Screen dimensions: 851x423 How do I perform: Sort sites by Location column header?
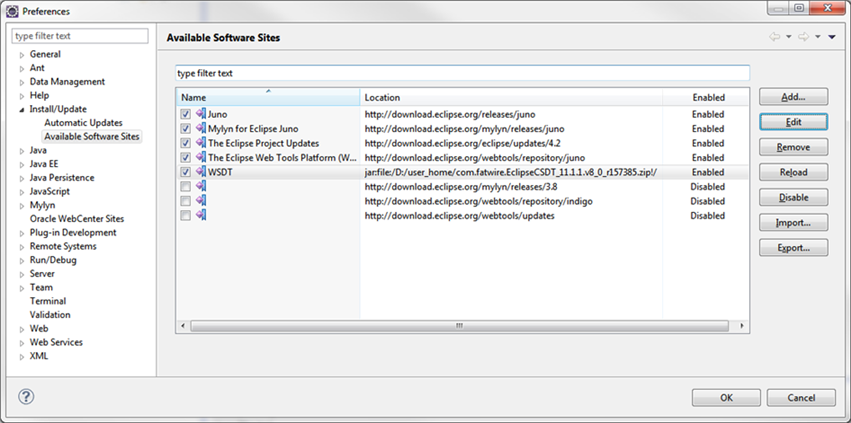coord(511,97)
